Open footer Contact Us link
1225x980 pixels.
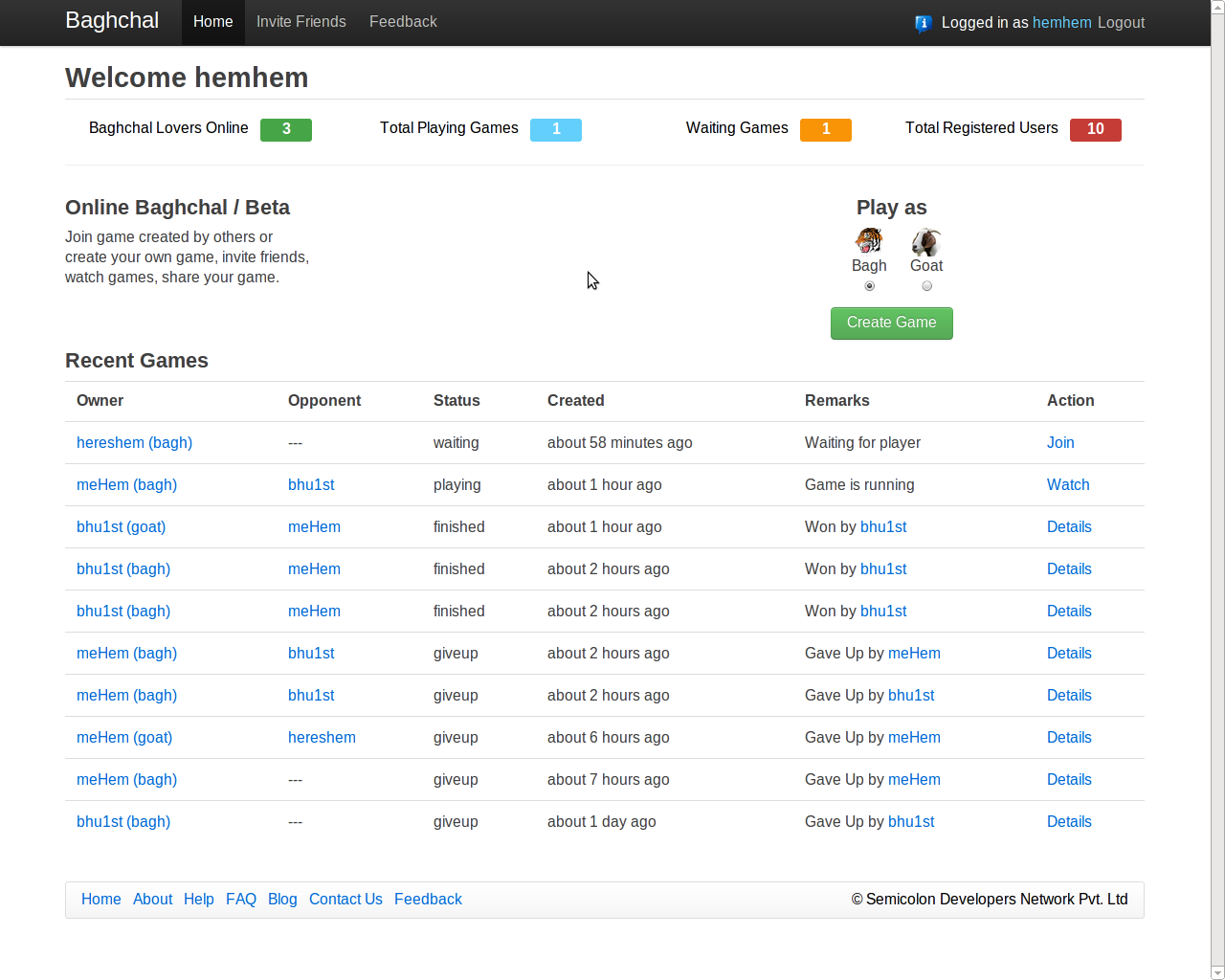pyautogui.click(x=345, y=900)
